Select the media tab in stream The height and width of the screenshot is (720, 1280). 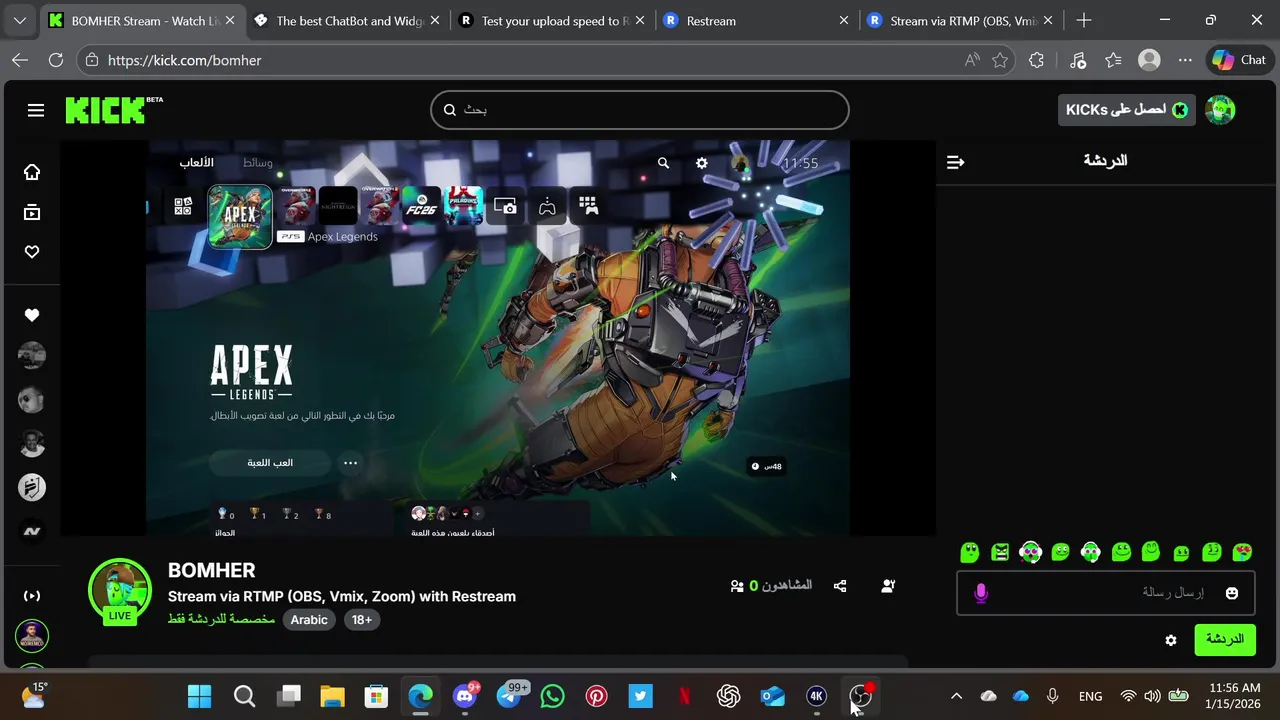[258, 163]
